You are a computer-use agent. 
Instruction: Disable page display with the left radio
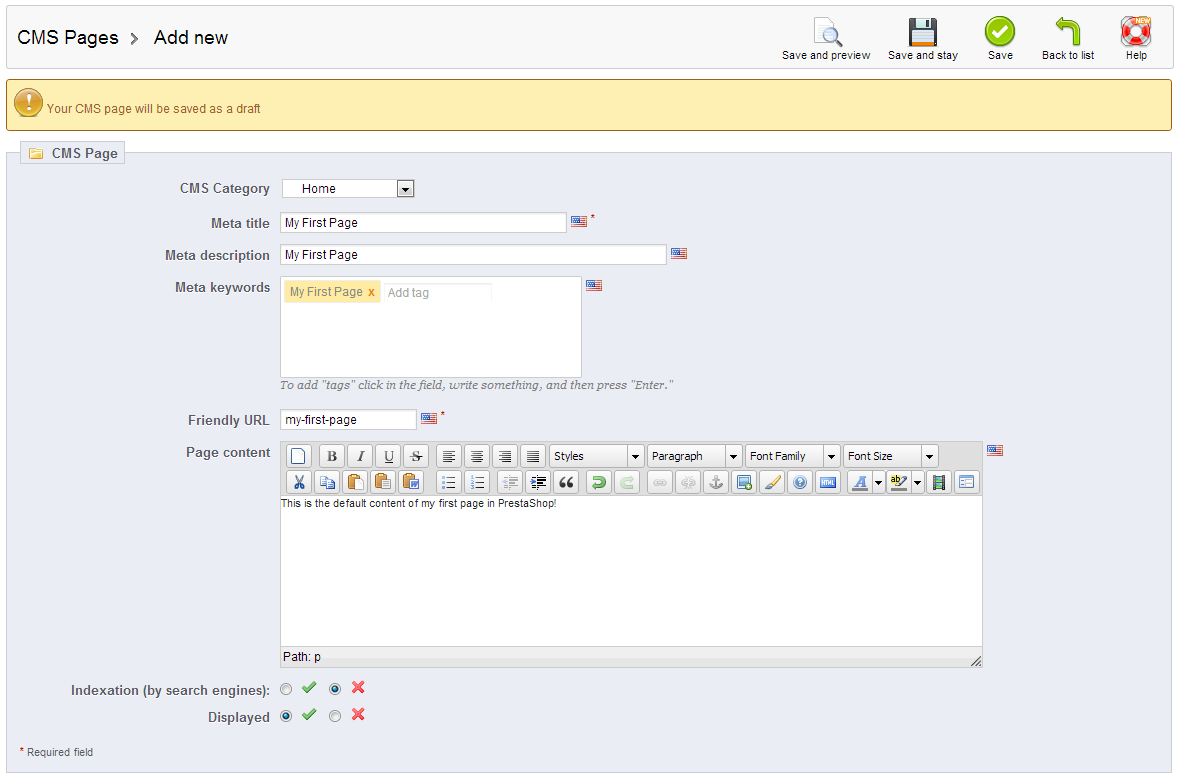click(x=334, y=715)
